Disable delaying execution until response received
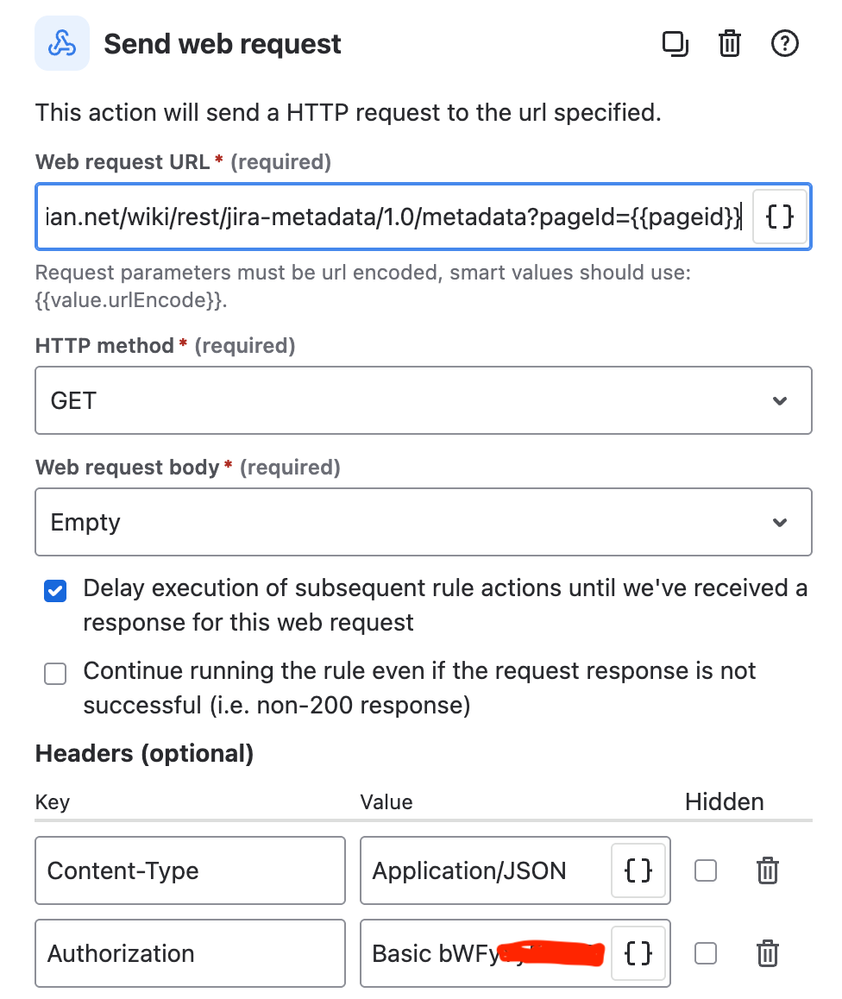 point(55,591)
